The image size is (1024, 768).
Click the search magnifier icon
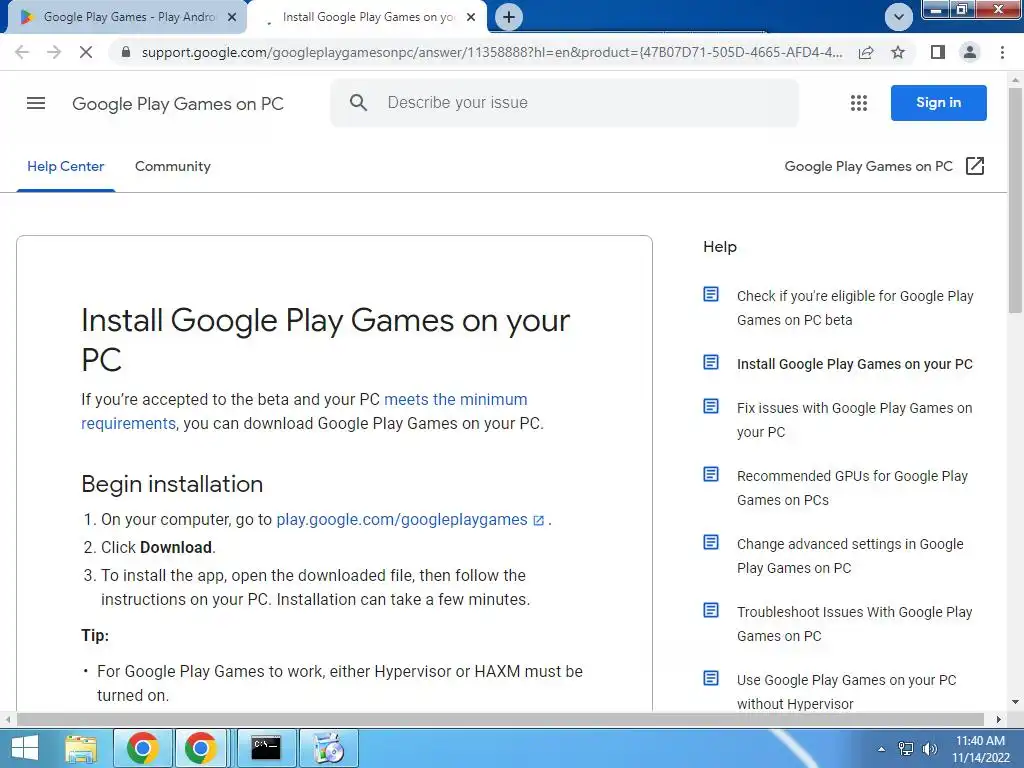click(358, 103)
